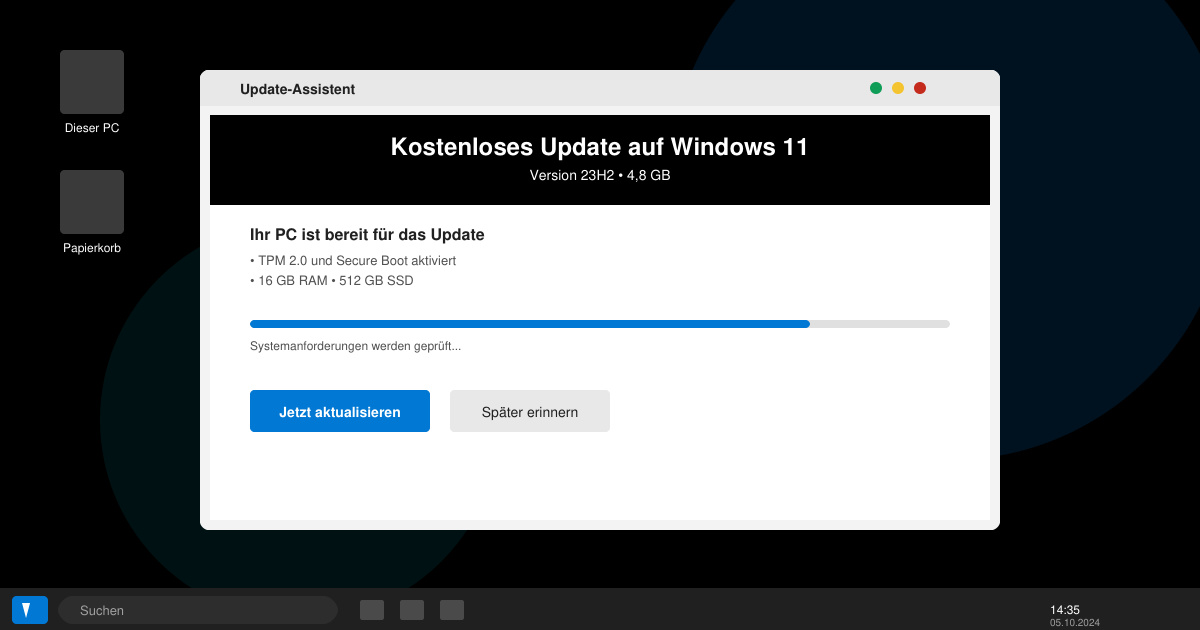Open the last pinned taskbar app
Viewport: 1200px width, 630px height.
(x=452, y=610)
